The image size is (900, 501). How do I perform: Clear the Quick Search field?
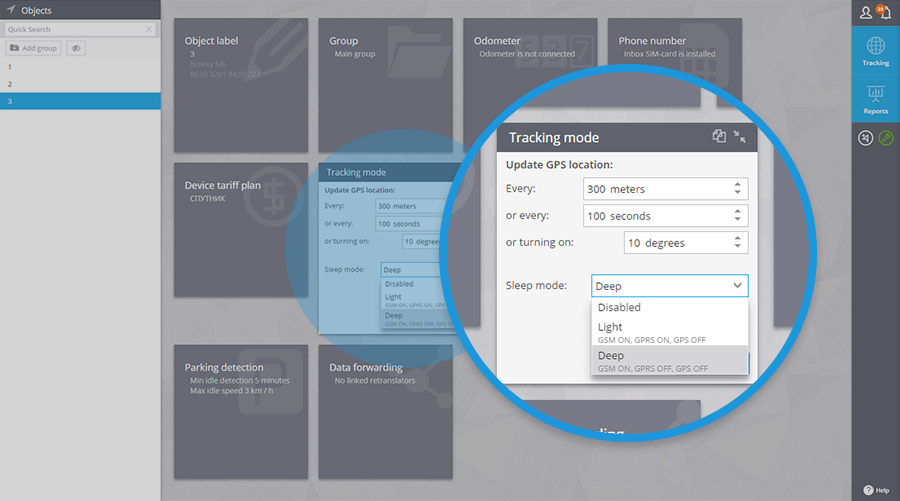pyautogui.click(x=149, y=29)
